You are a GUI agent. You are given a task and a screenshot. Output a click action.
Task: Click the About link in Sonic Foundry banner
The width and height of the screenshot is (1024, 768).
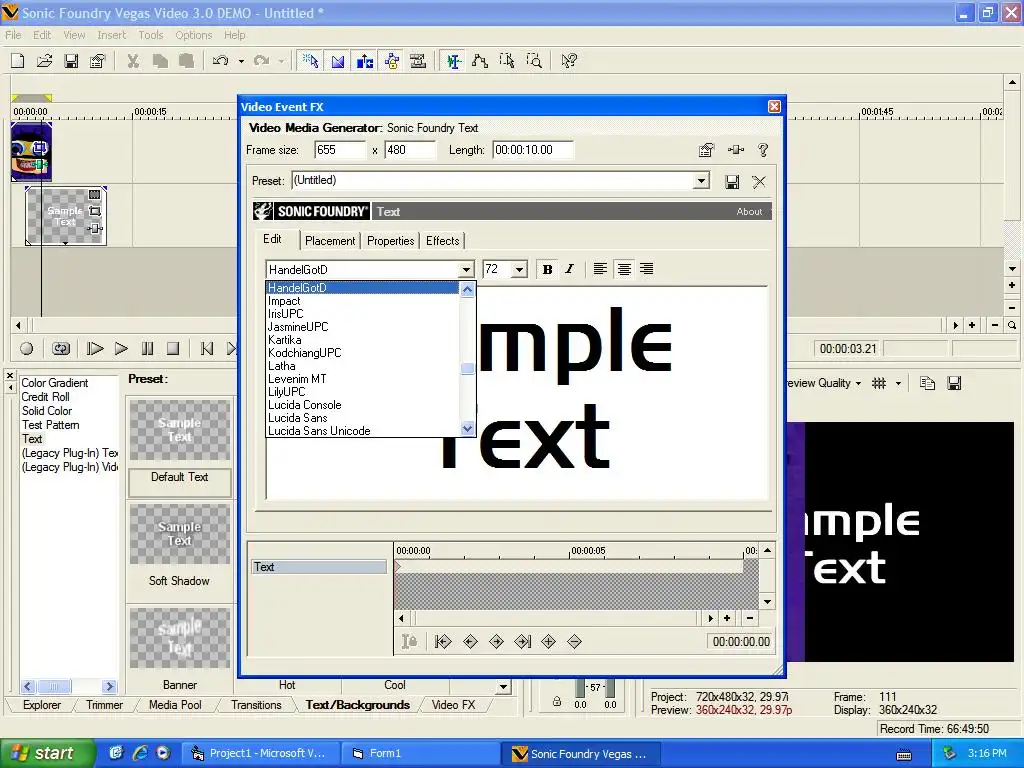749,212
